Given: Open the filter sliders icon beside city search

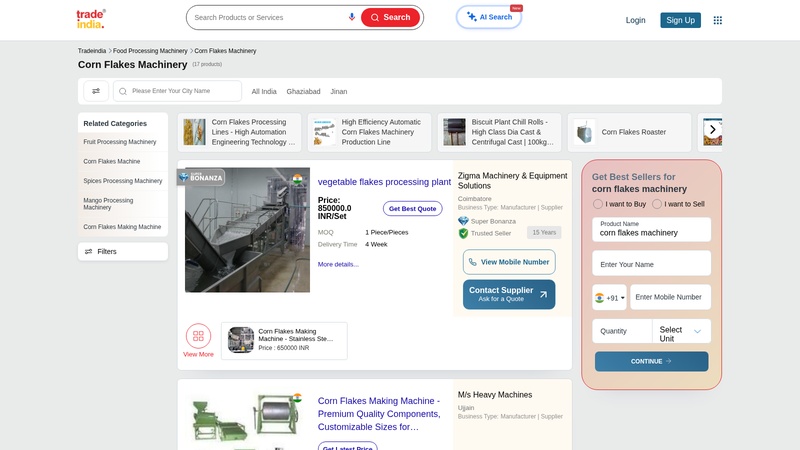Looking at the screenshot, I should [x=96, y=91].
